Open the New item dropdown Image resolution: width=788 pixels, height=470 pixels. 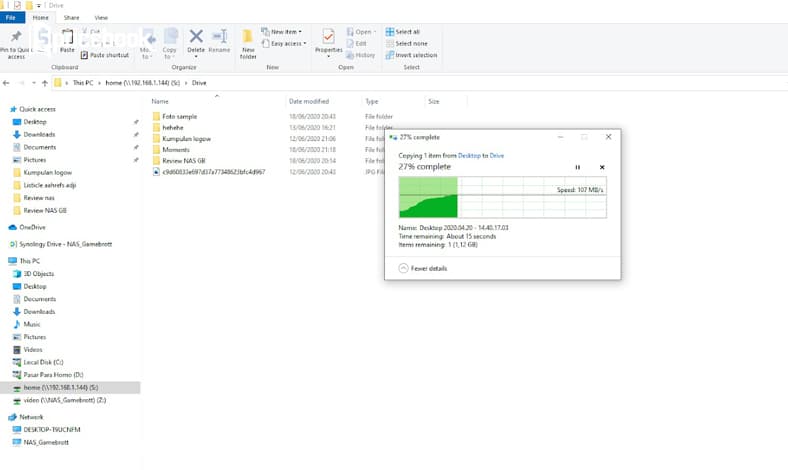[x=281, y=32]
